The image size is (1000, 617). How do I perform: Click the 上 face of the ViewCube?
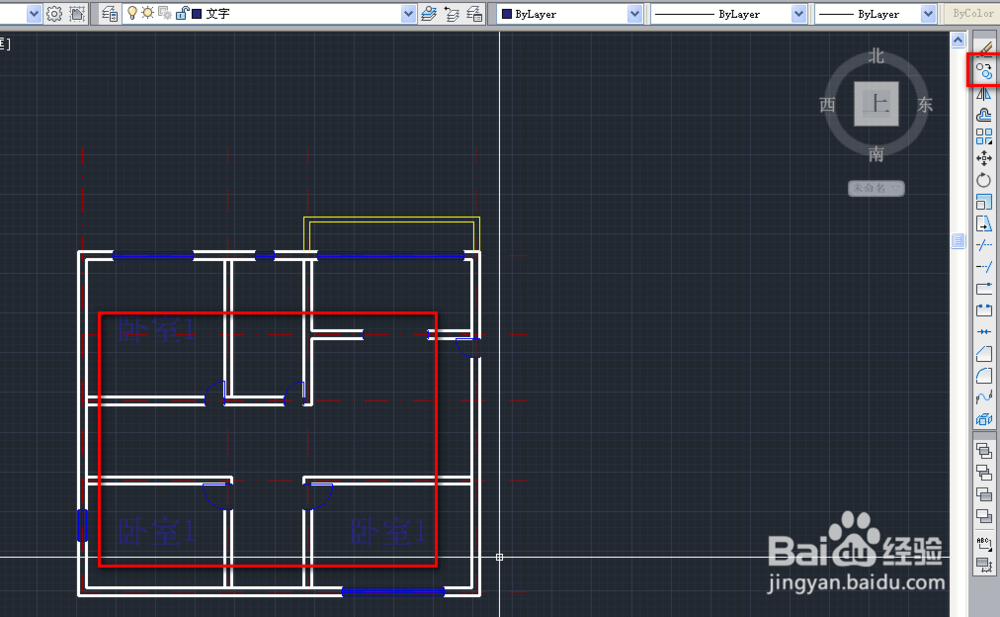click(x=876, y=103)
